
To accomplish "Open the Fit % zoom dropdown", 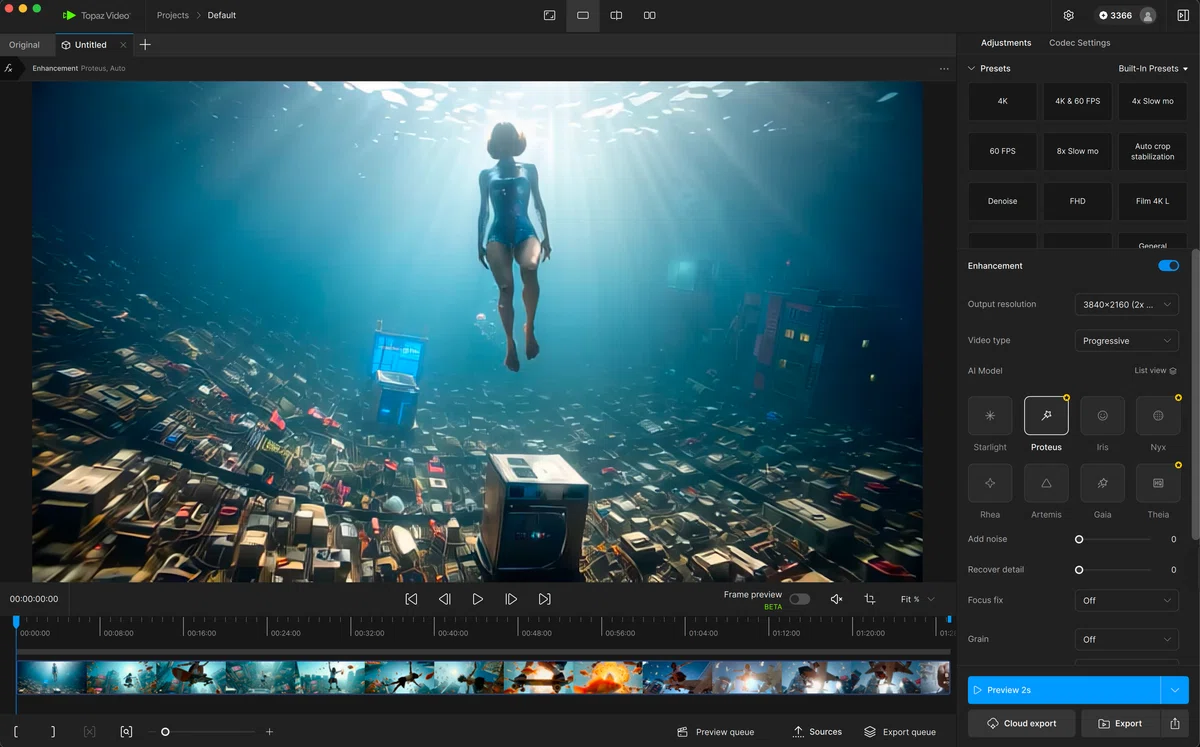I will click(x=918, y=599).
